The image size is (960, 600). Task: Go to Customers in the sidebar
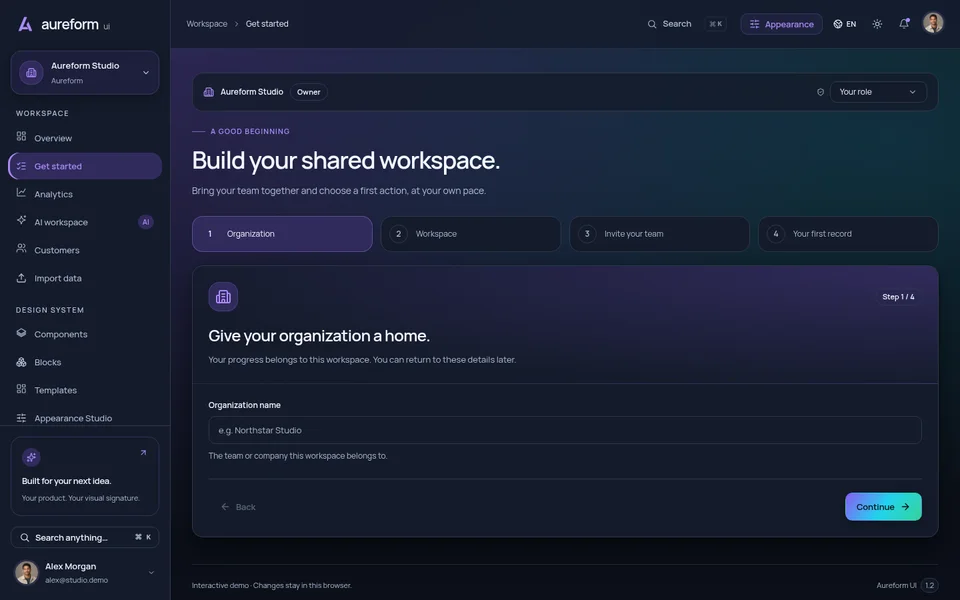(x=85, y=250)
